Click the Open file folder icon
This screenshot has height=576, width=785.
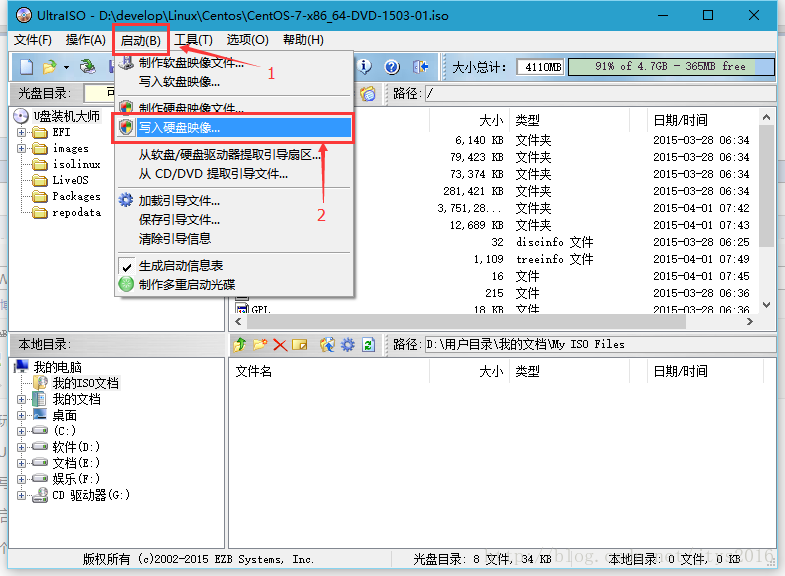pos(49,67)
